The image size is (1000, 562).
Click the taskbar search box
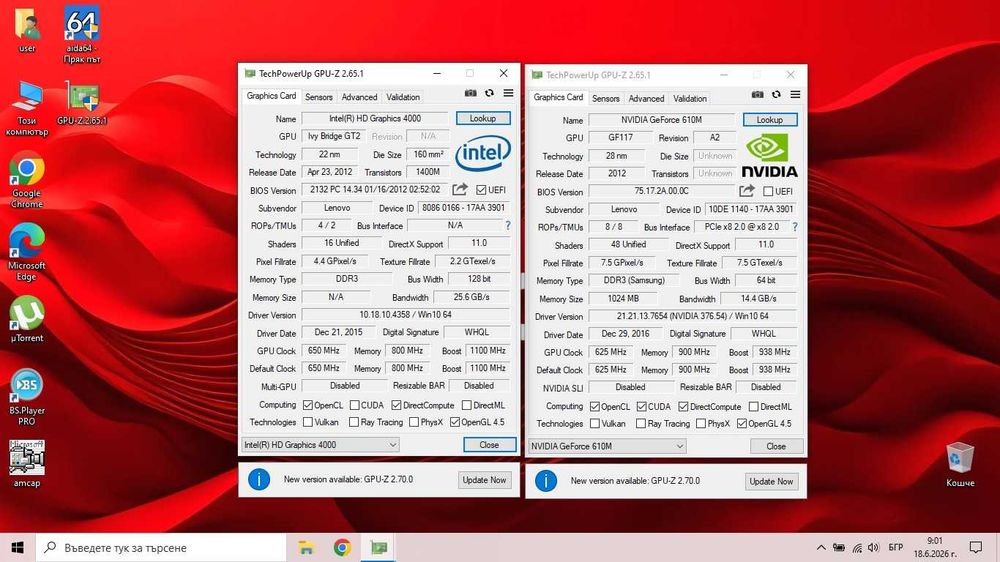(x=161, y=547)
